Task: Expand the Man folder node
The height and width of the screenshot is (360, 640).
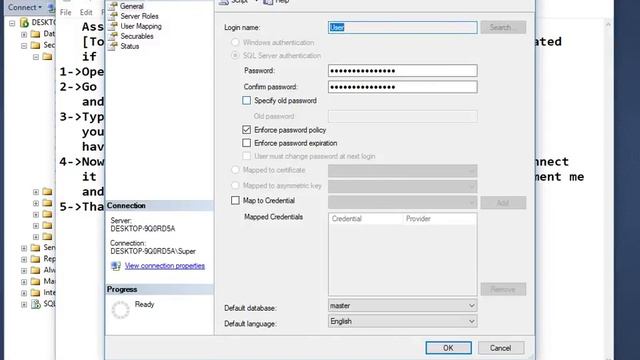Action: coord(24,282)
